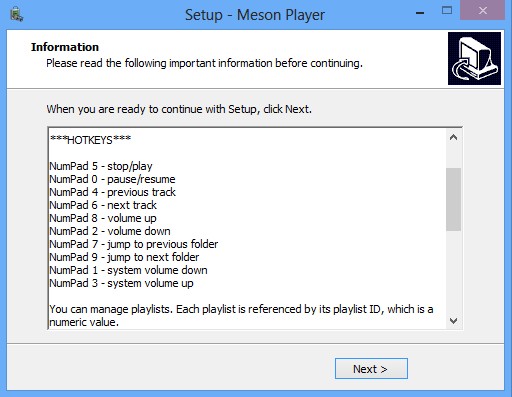Click the scrollbar track below the thumb

pyautogui.click(x=453, y=272)
